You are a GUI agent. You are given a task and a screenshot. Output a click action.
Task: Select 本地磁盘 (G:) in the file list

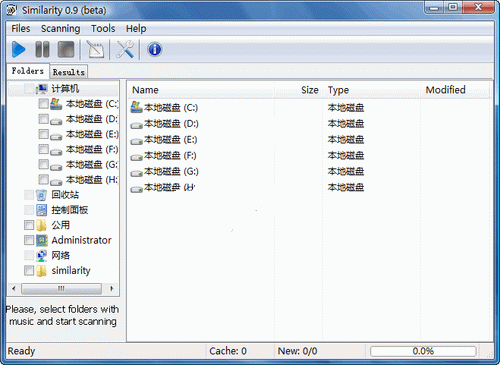click(171, 171)
